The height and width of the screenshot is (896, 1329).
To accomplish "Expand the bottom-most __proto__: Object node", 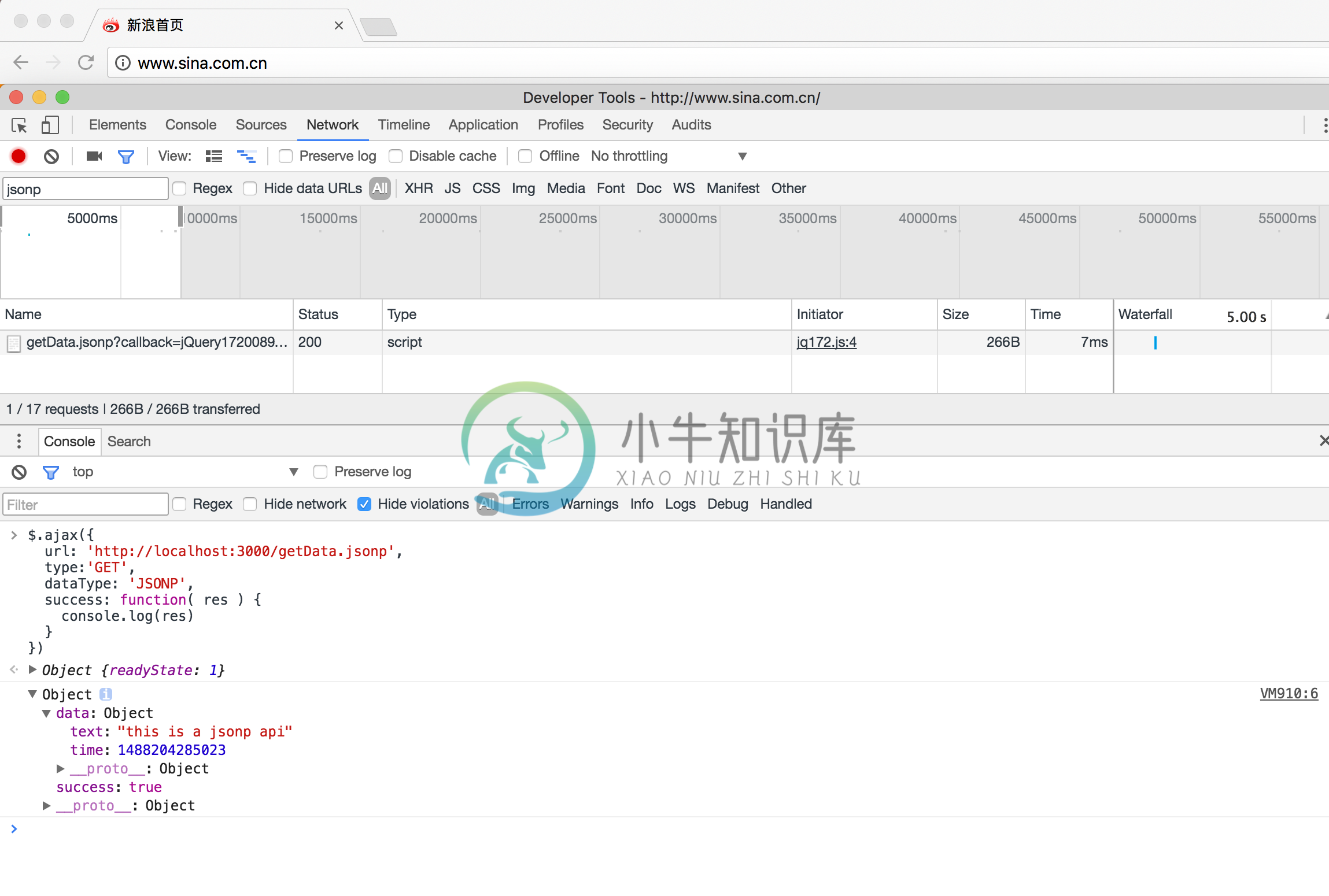I will coord(47,806).
